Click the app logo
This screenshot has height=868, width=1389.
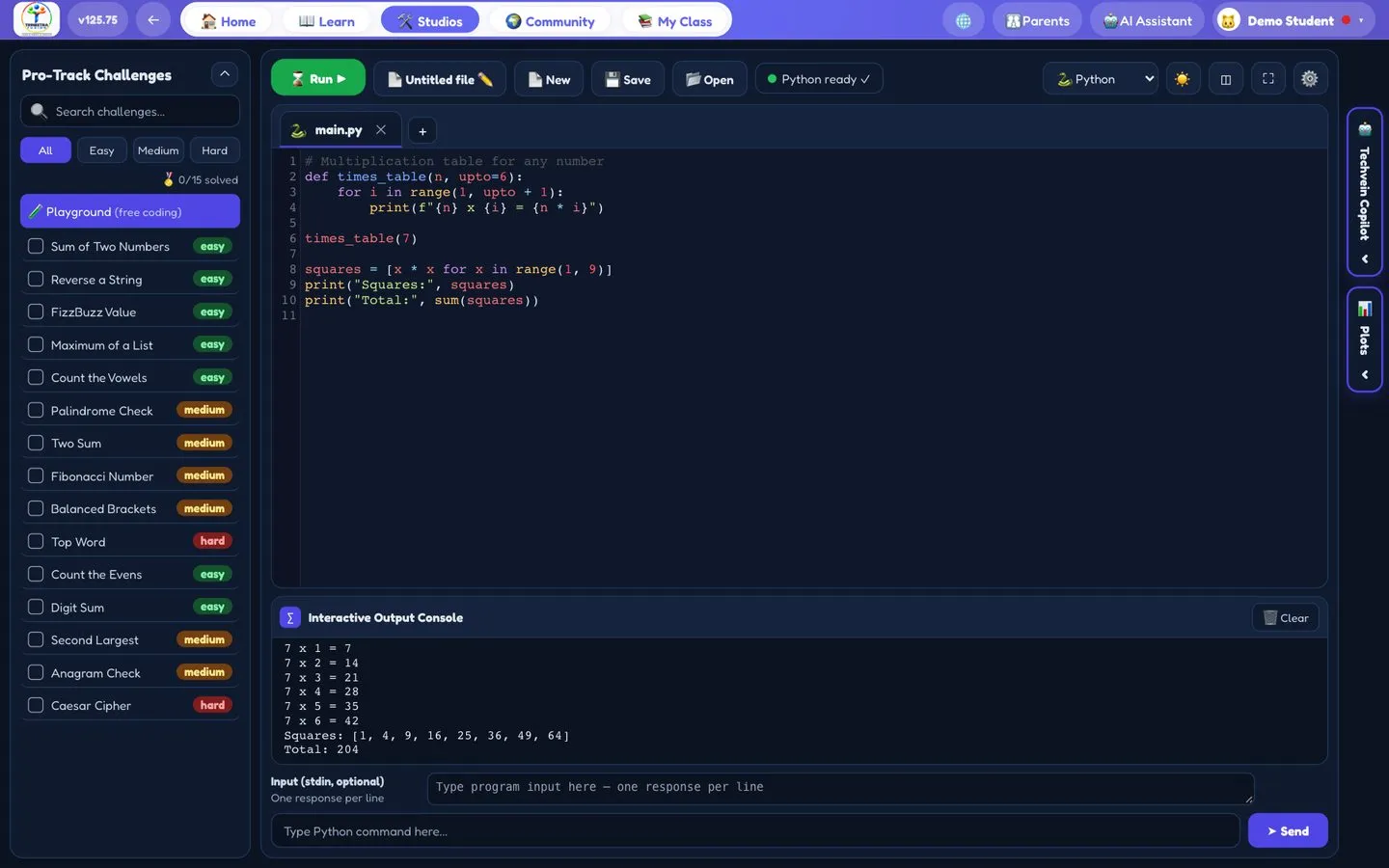[37, 19]
